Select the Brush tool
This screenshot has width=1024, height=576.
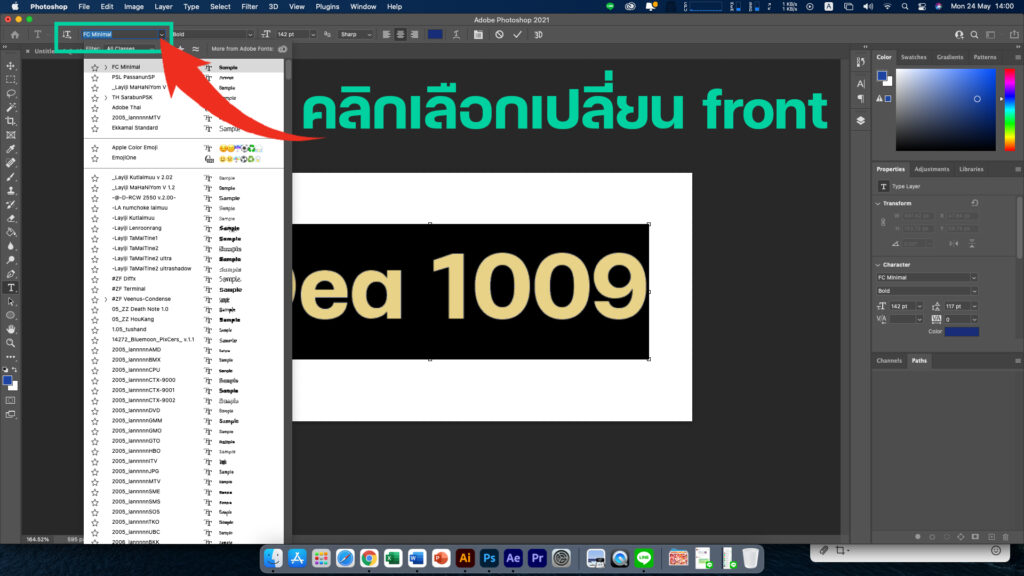[11, 176]
